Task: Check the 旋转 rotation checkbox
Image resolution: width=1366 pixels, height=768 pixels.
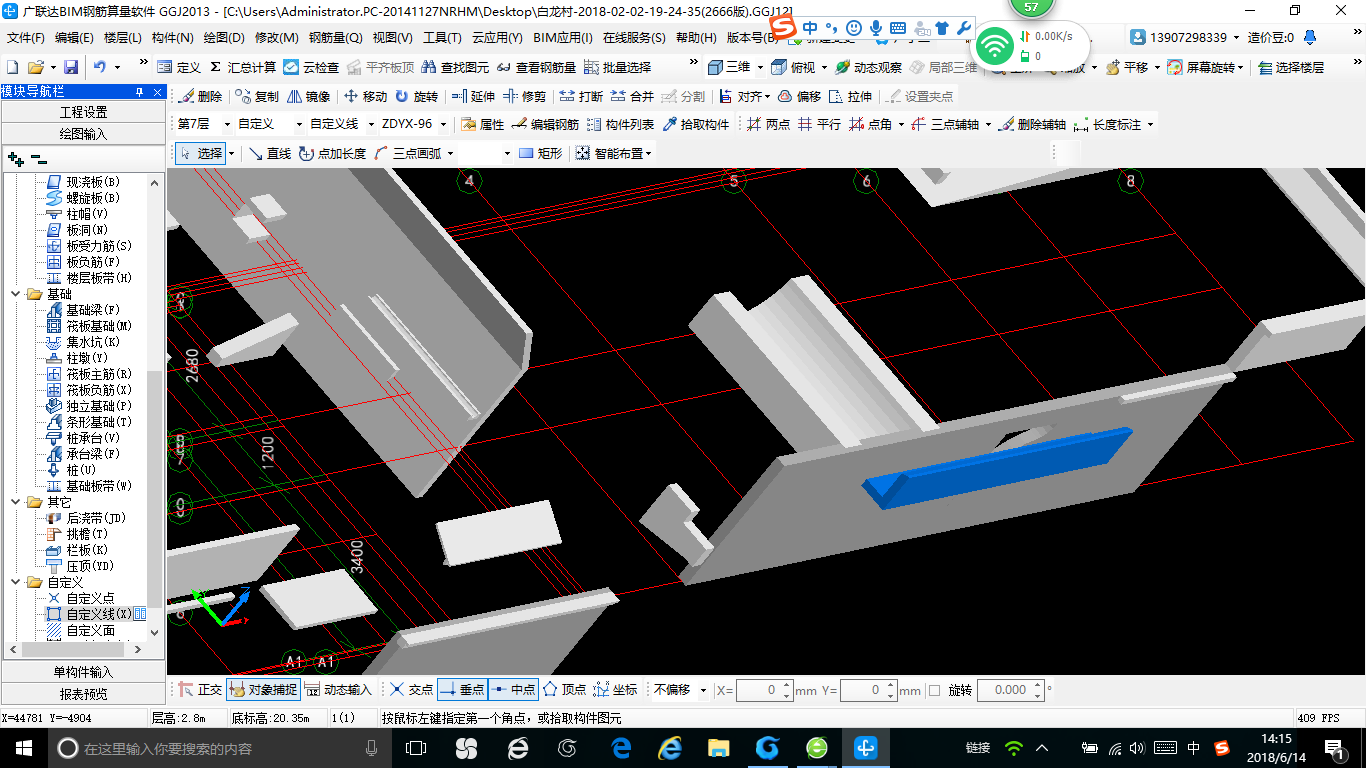Action: [x=934, y=690]
